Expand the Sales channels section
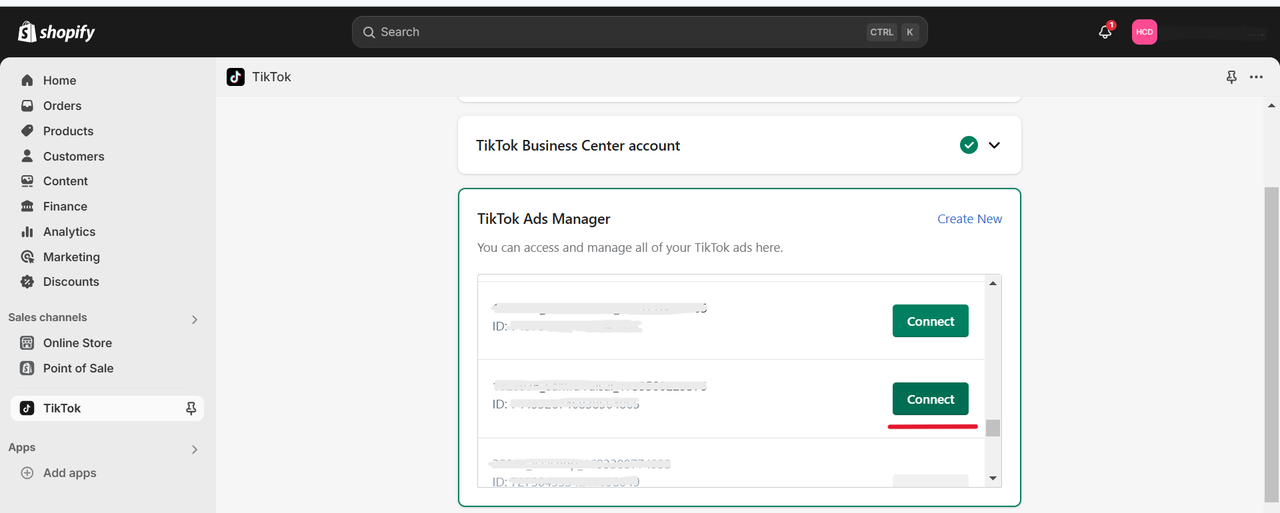The width and height of the screenshot is (1280, 513). [x=194, y=319]
